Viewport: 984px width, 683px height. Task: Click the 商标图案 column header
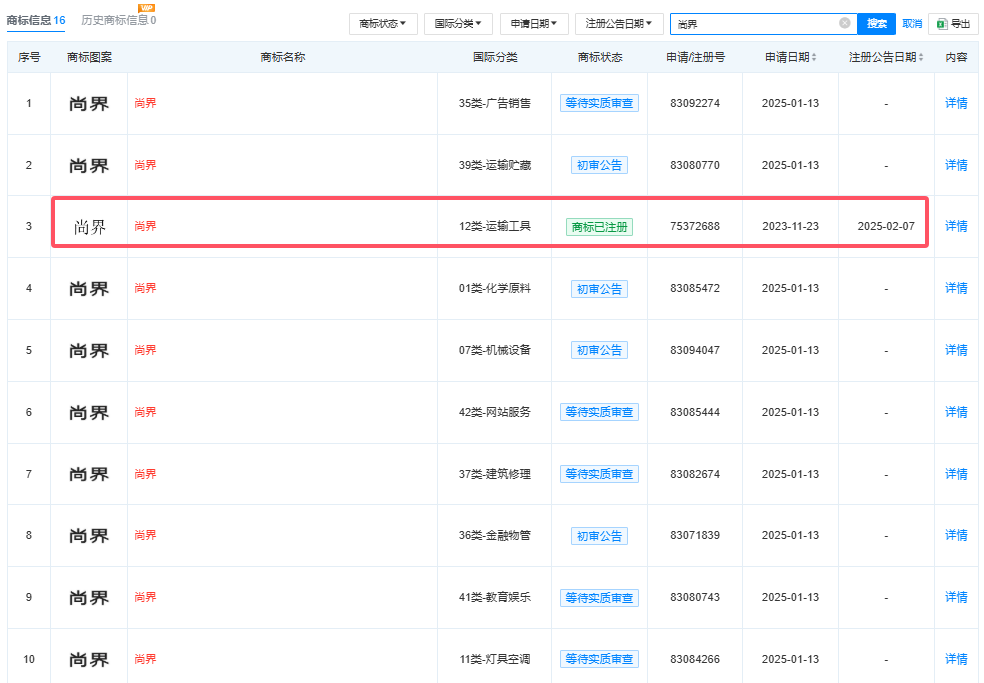point(89,57)
